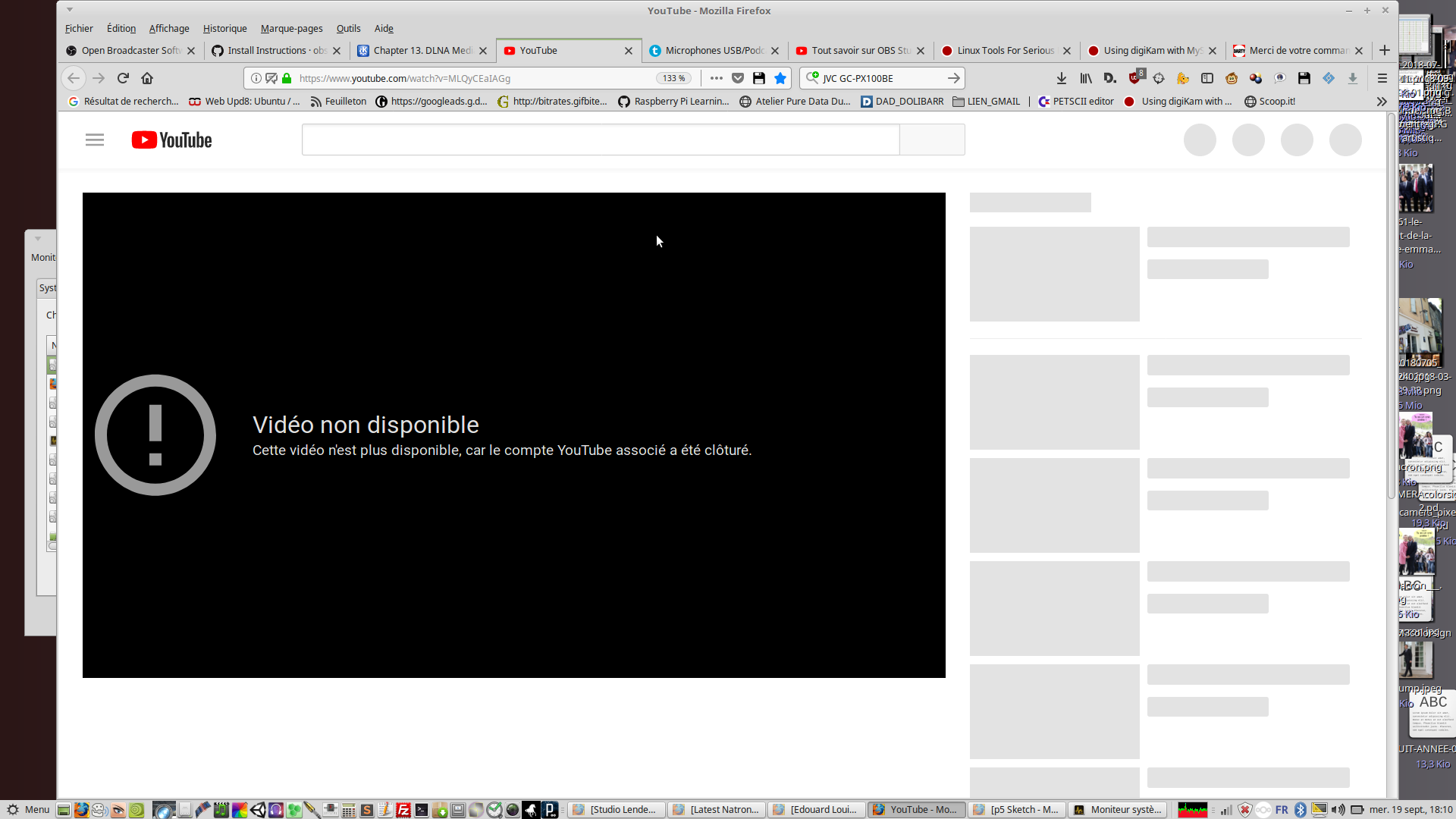
Task: Open the Marque-pages menu
Action: 291,29
